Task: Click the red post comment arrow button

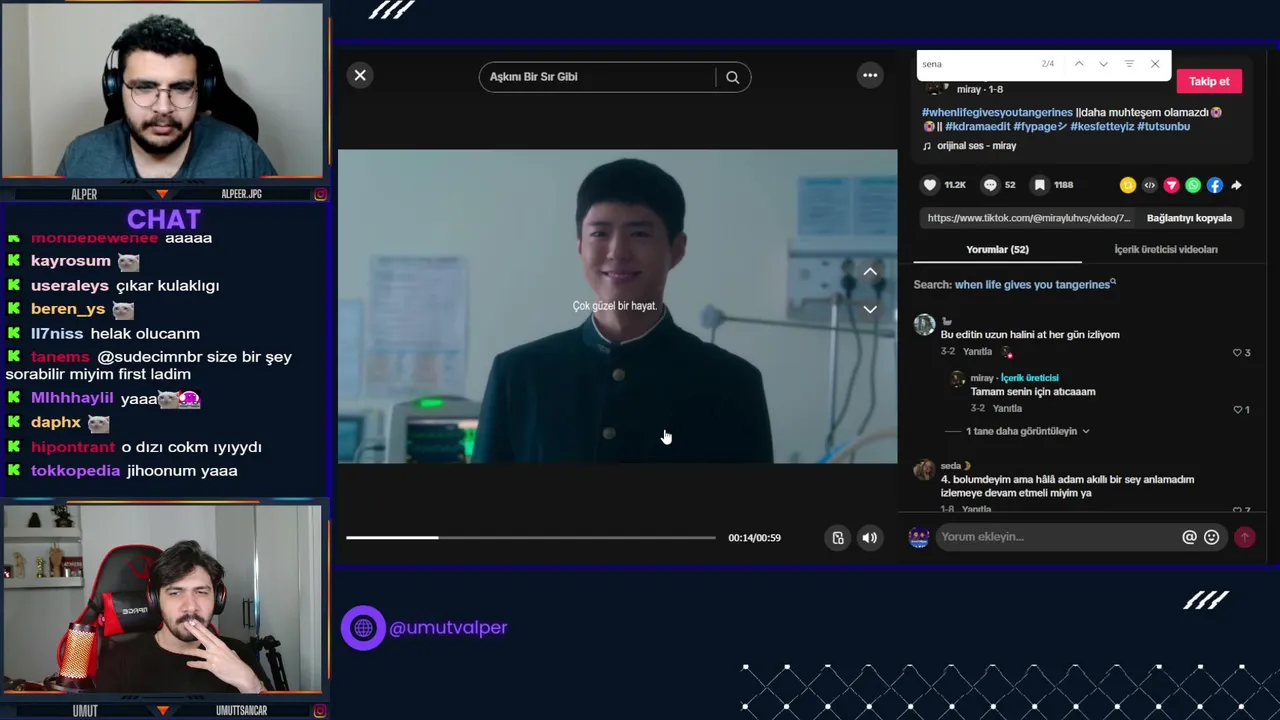Action: pyautogui.click(x=1245, y=537)
